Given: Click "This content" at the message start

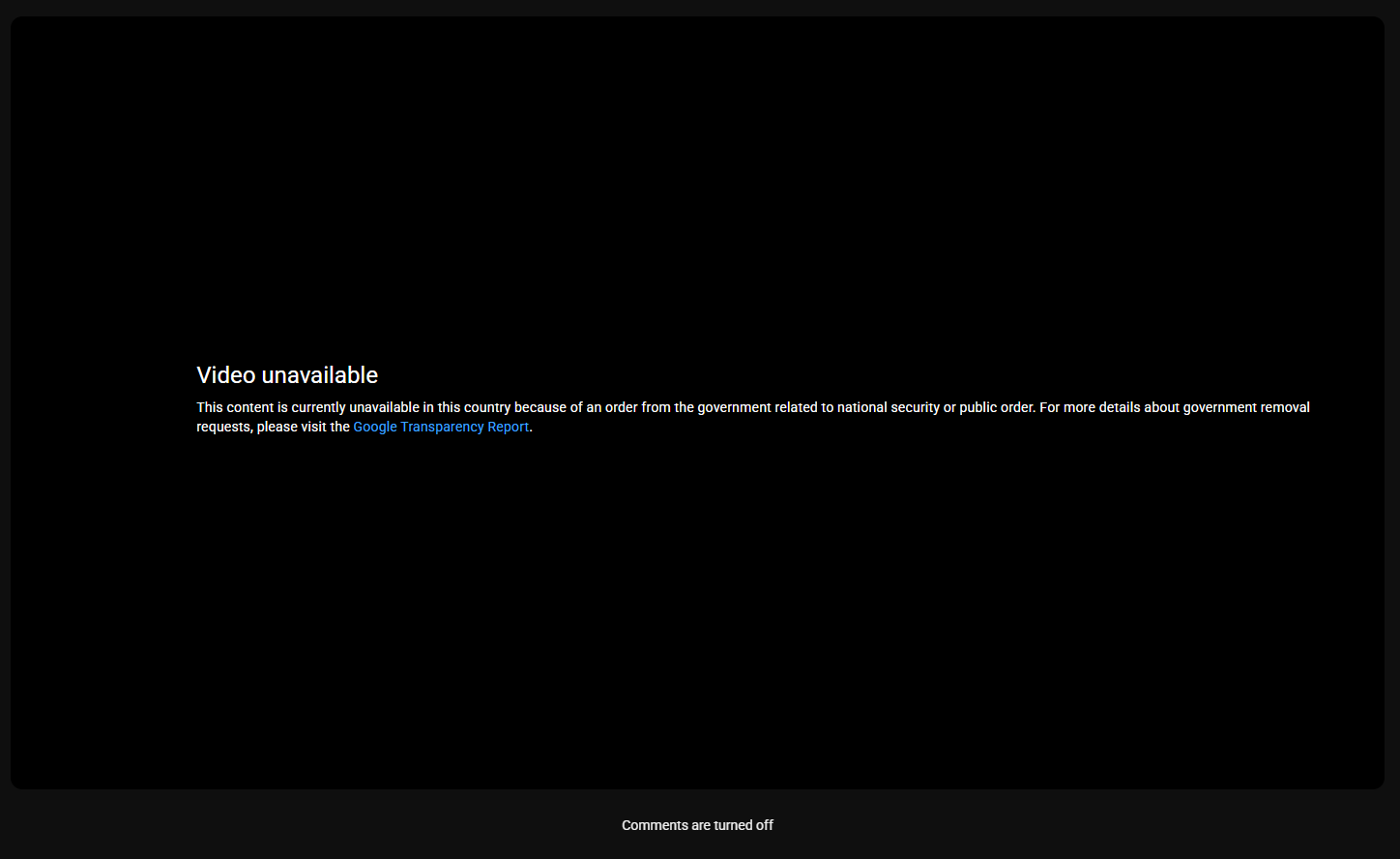Looking at the screenshot, I should coord(235,407).
